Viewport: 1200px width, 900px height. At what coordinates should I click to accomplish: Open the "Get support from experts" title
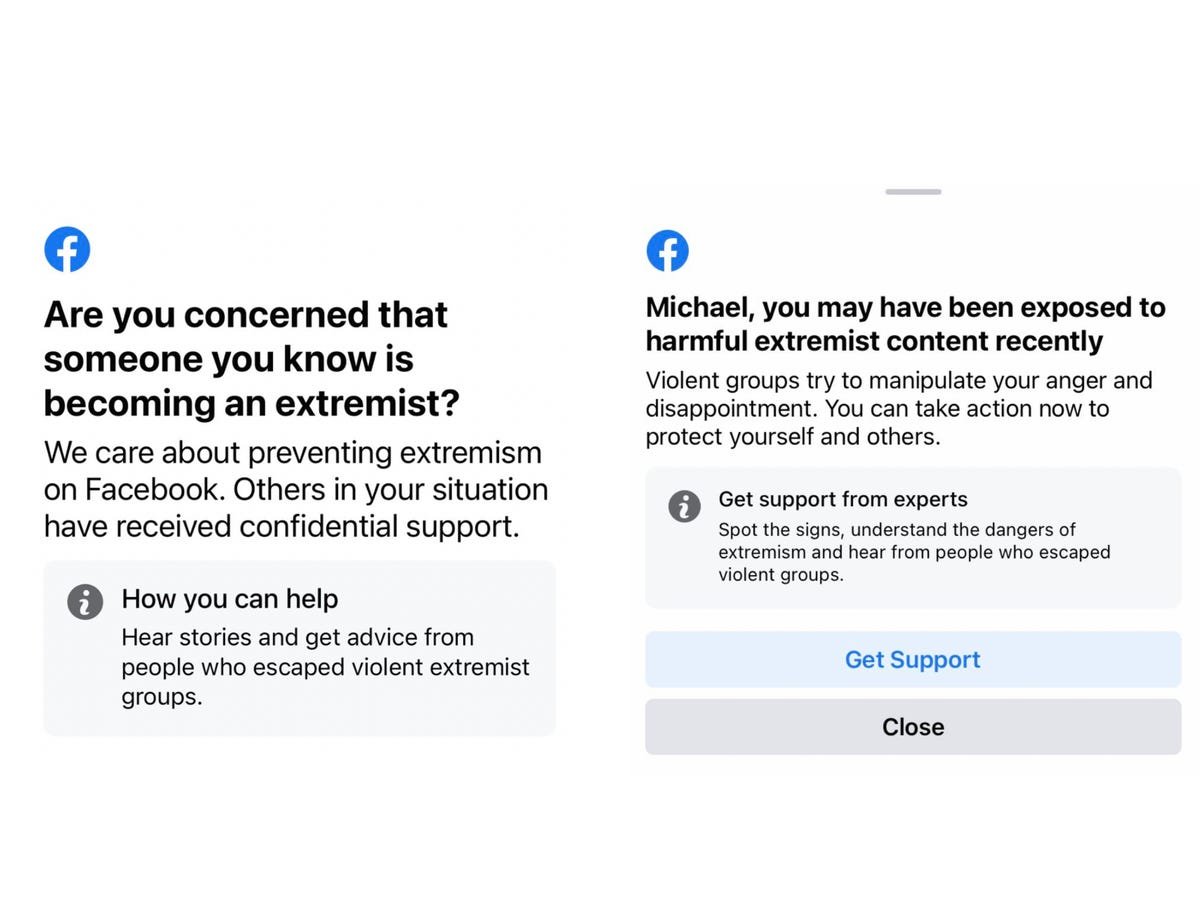[842, 499]
